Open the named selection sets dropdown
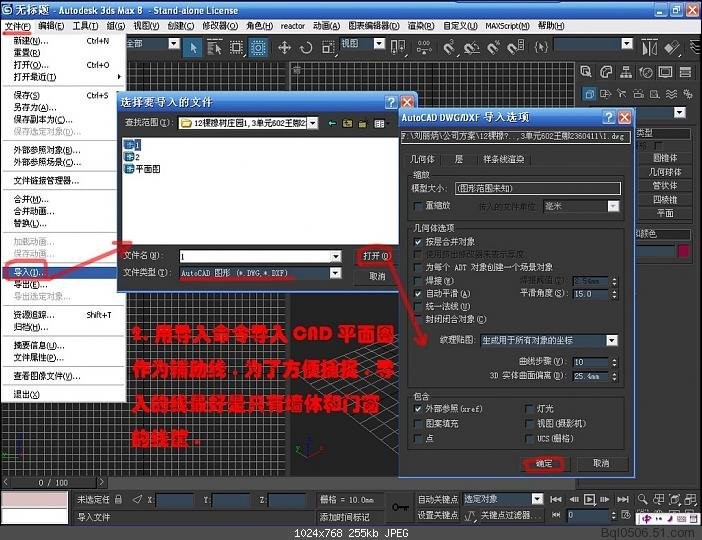This screenshot has width=702, height=540. [x=627, y=44]
